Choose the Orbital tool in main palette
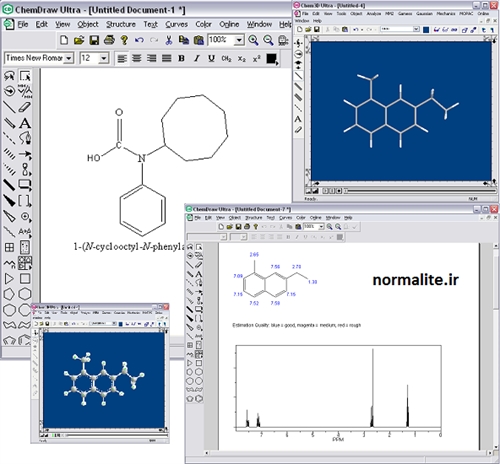500x464 pixels. [x=25, y=169]
